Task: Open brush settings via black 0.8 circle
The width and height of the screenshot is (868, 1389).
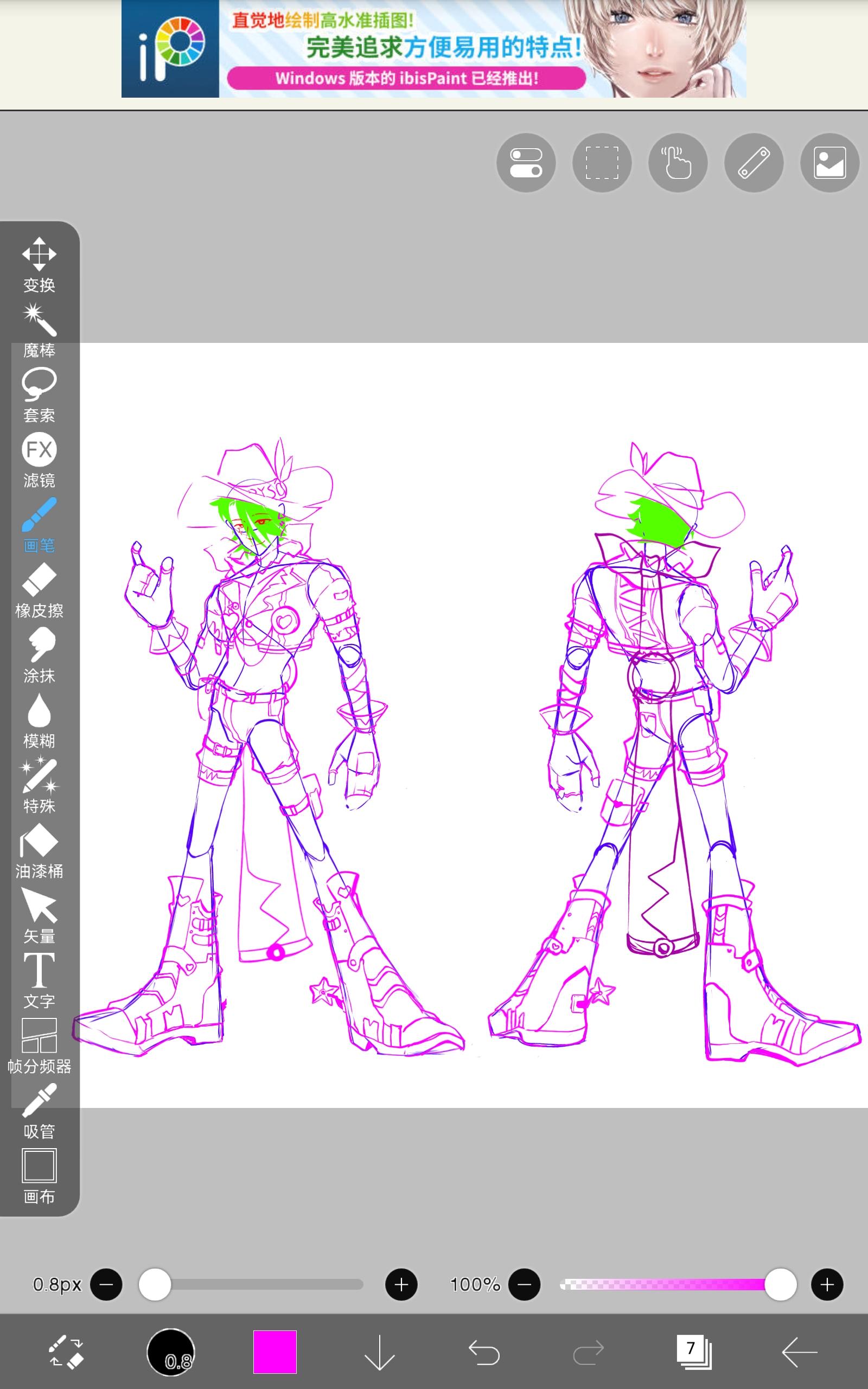Action: click(x=171, y=1352)
